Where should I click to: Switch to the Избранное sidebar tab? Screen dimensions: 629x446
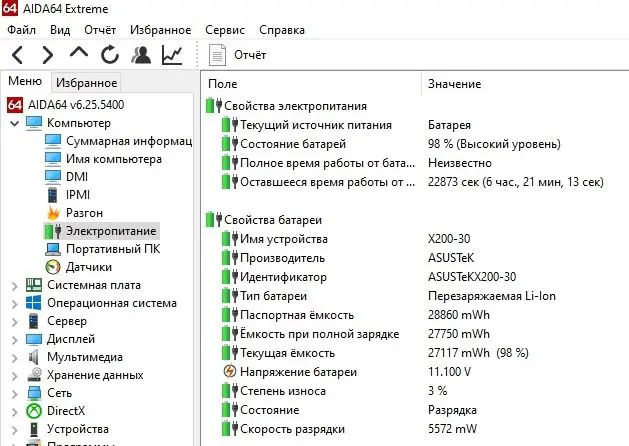86,83
